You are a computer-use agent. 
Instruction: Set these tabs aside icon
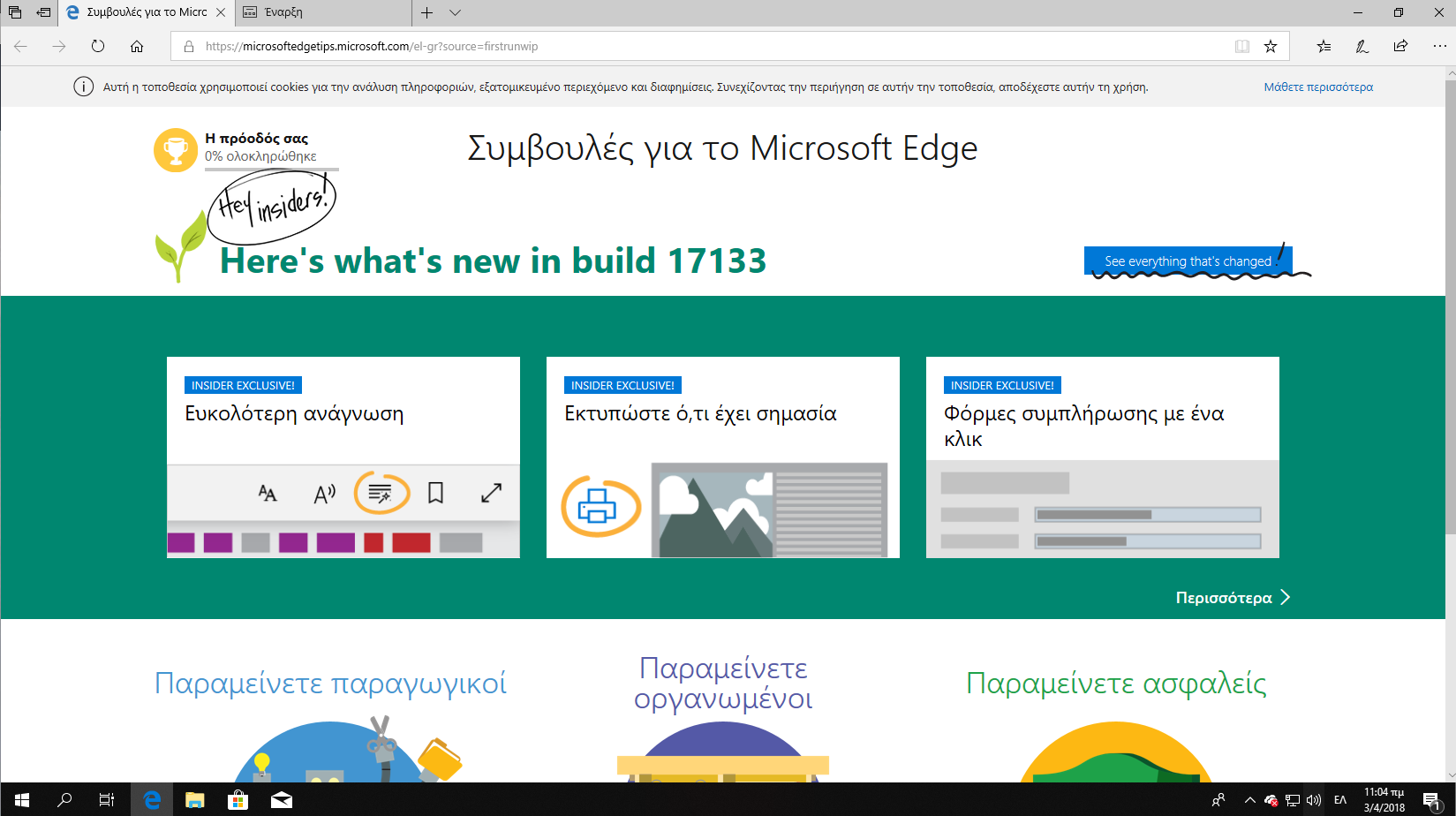click(x=43, y=12)
